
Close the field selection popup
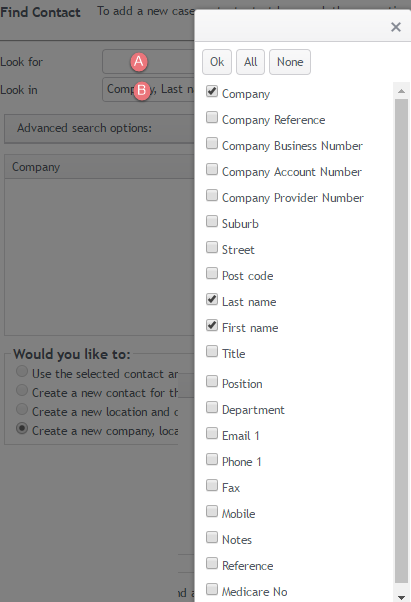396,27
